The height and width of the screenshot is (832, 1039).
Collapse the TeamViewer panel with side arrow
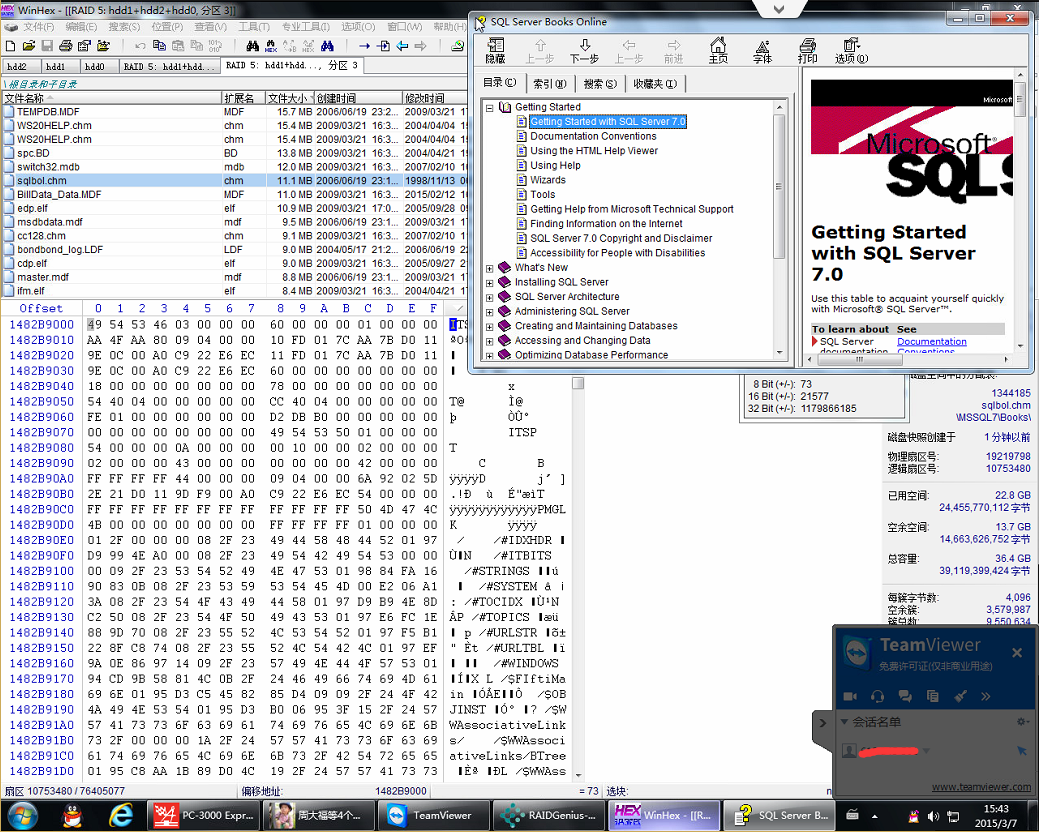822,723
